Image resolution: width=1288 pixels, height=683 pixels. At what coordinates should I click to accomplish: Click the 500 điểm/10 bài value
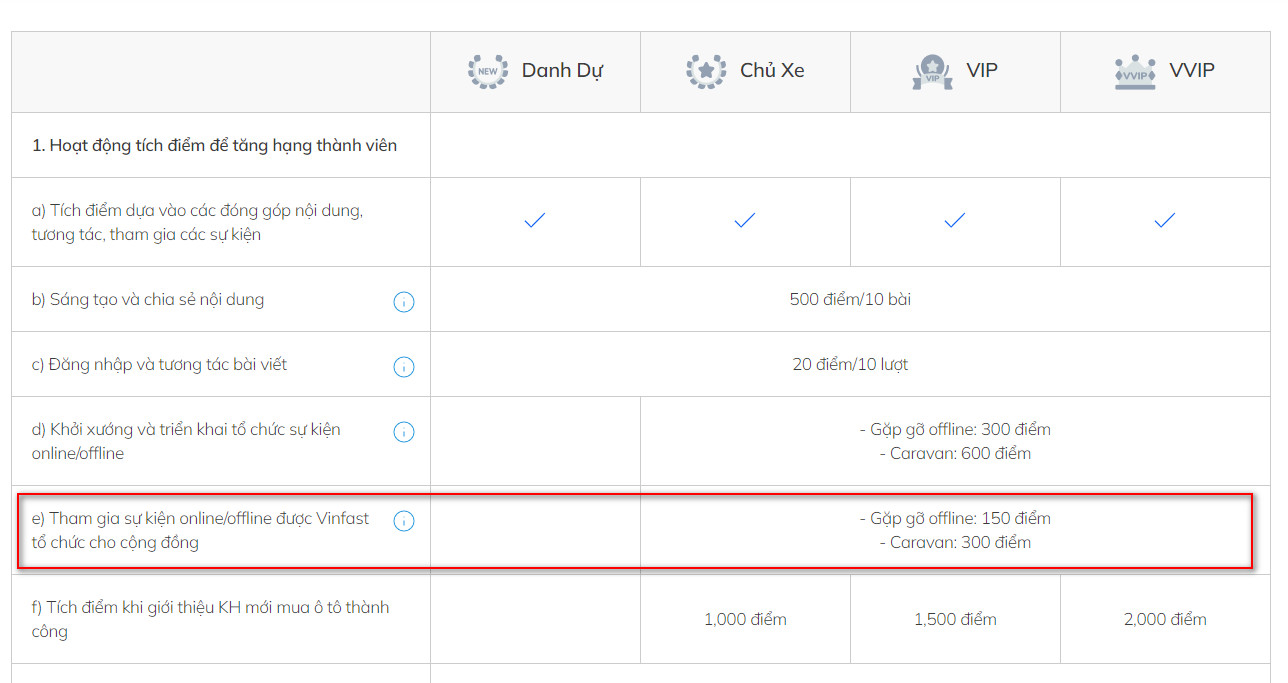tap(850, 300)
